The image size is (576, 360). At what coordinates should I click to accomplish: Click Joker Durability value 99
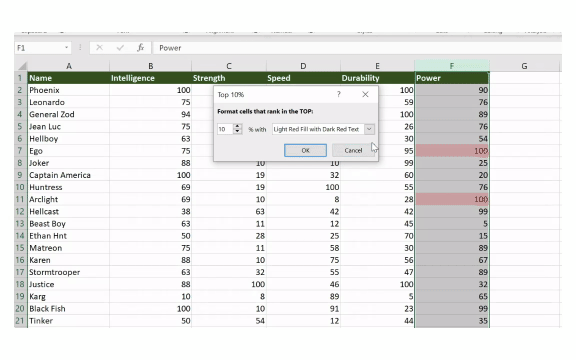(377, 163)
